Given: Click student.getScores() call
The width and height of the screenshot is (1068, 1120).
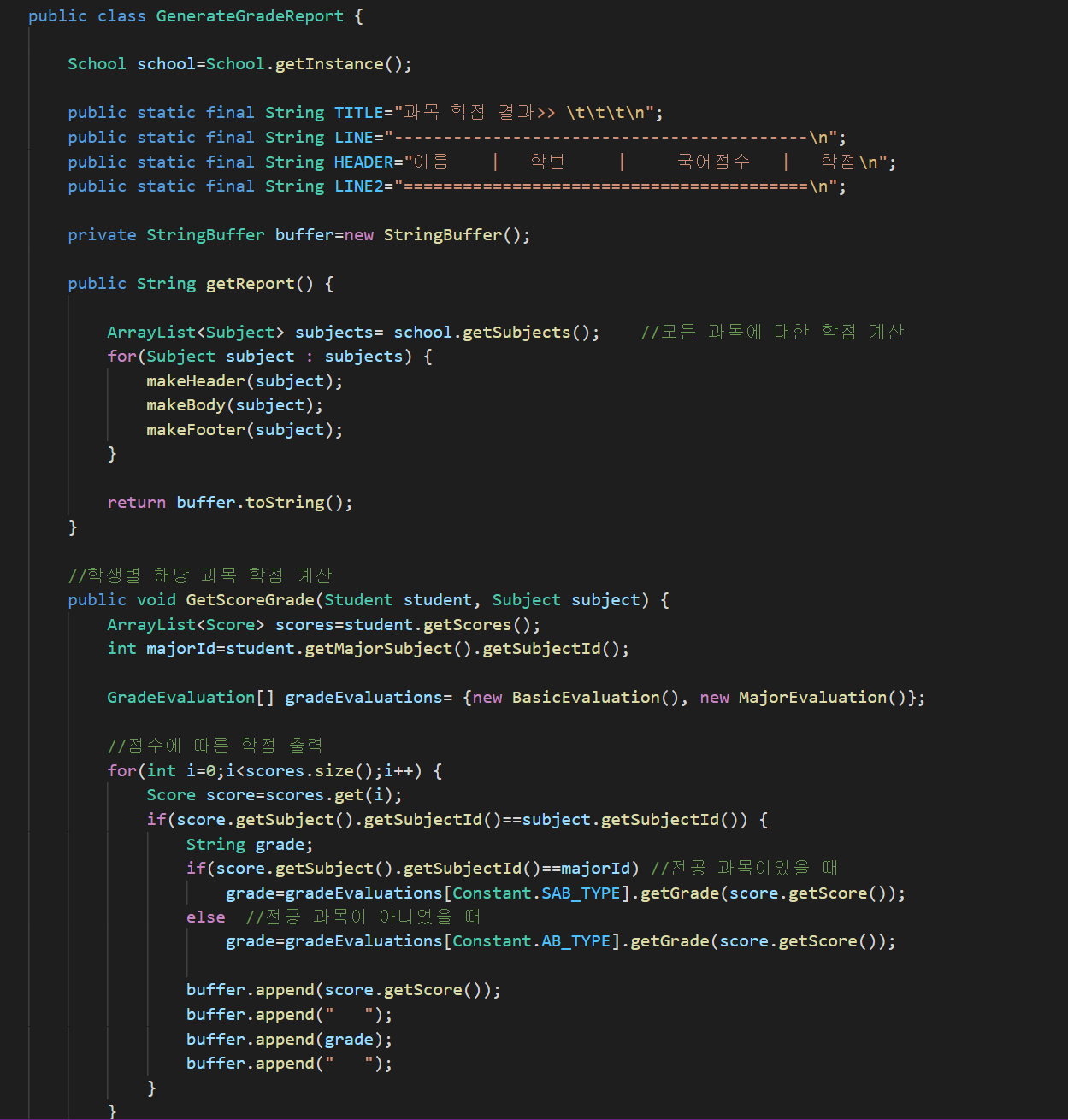Looking at the screenshot, I should [x=437, y=625].
